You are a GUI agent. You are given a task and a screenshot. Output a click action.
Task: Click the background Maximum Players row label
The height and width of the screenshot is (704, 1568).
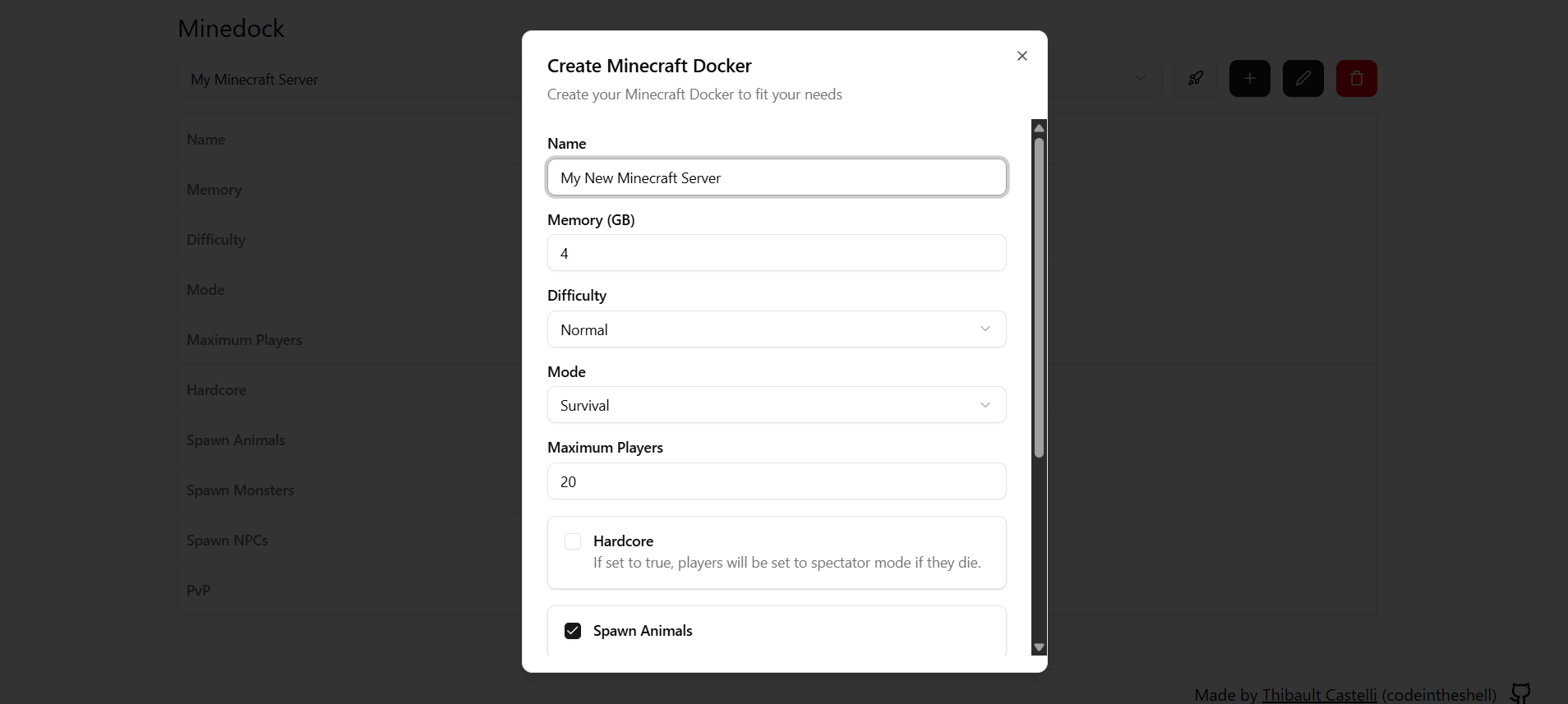(x=244, y=340)
